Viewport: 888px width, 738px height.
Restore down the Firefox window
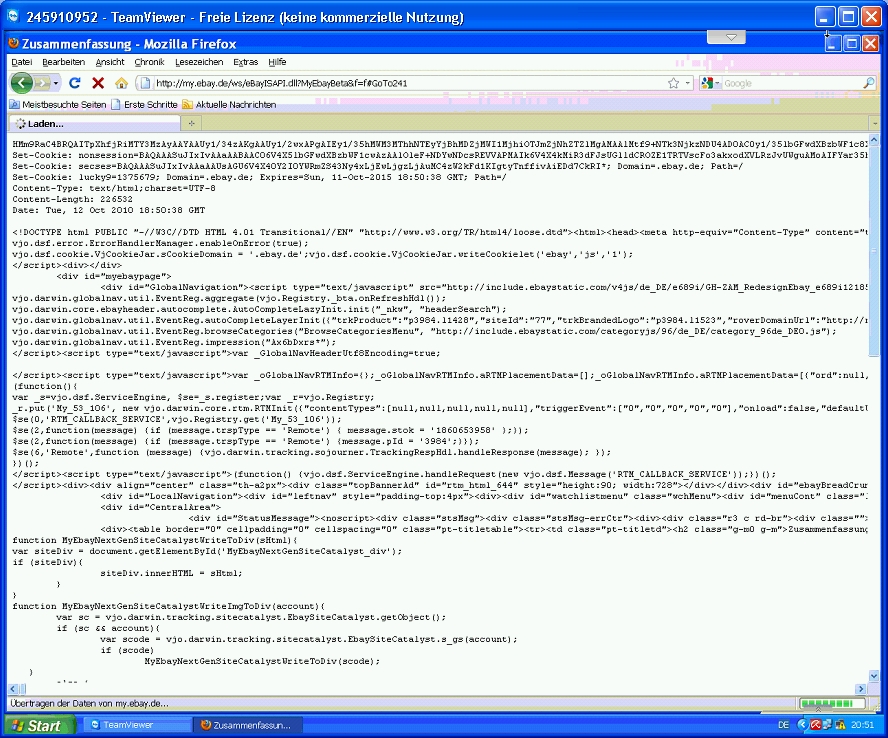pos(851,43)
